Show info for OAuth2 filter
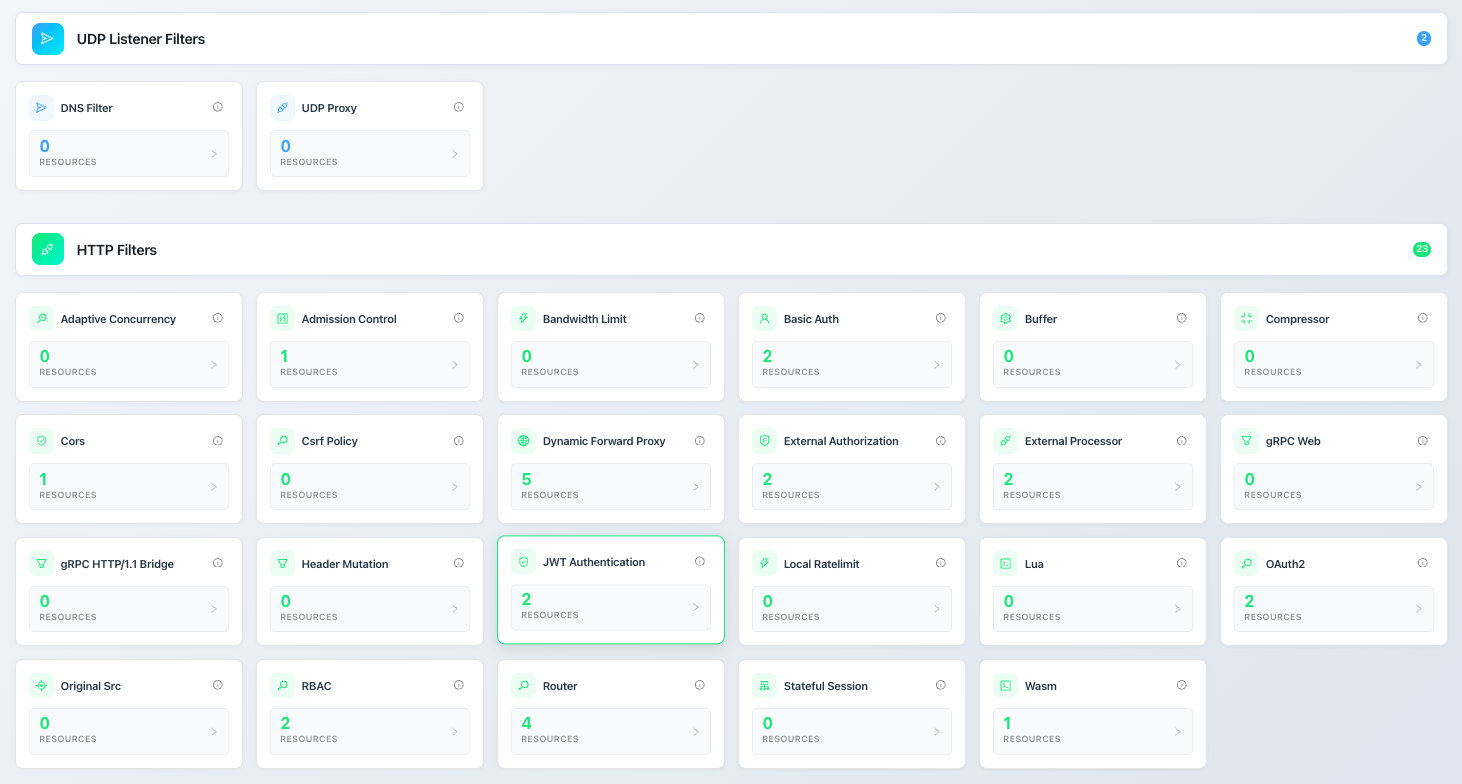The width and height of the screenshot is (1462, 784). tap(1422, 563)
